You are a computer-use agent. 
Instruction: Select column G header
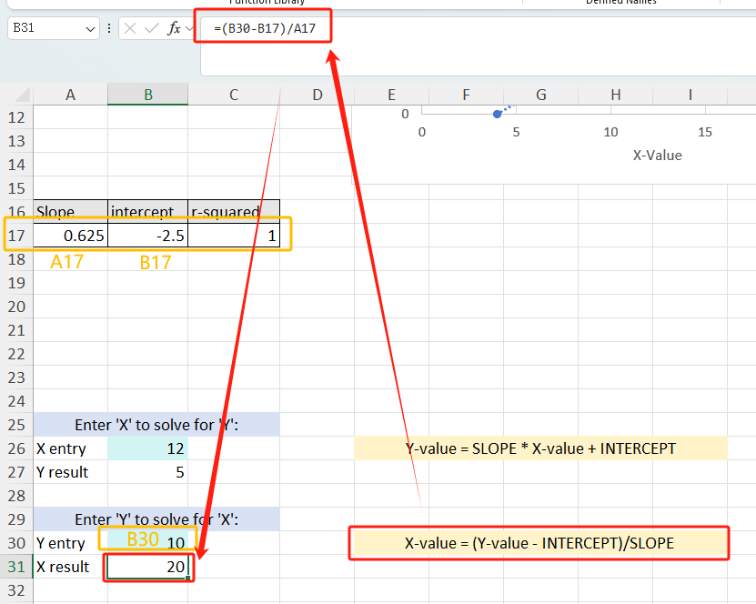(x=541, y=94)
